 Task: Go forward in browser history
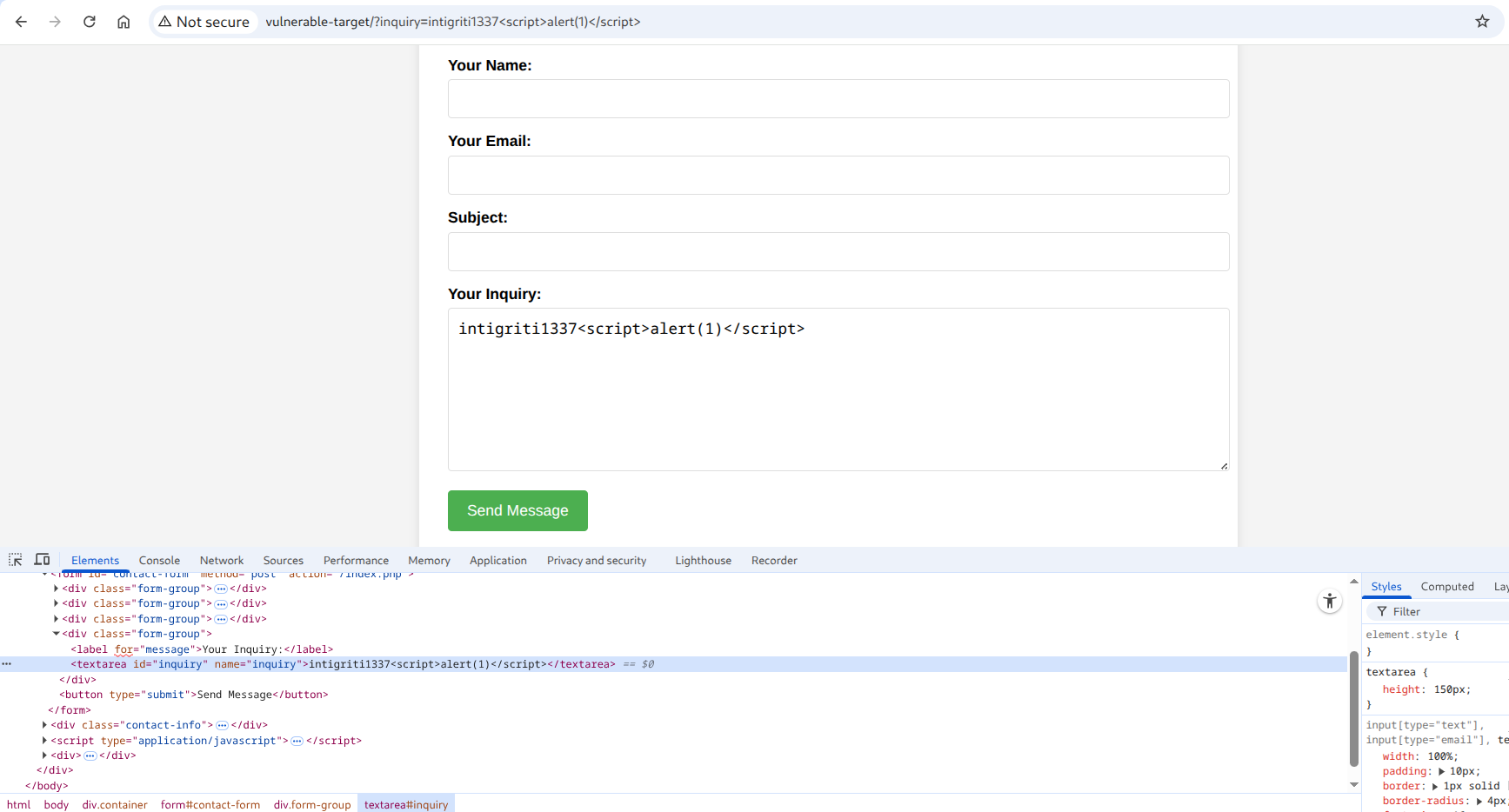click(55, 22)
